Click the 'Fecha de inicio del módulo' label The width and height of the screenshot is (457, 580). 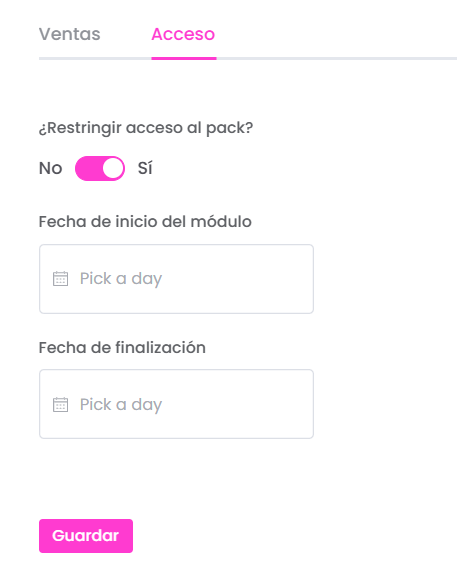tap(145, 222)
